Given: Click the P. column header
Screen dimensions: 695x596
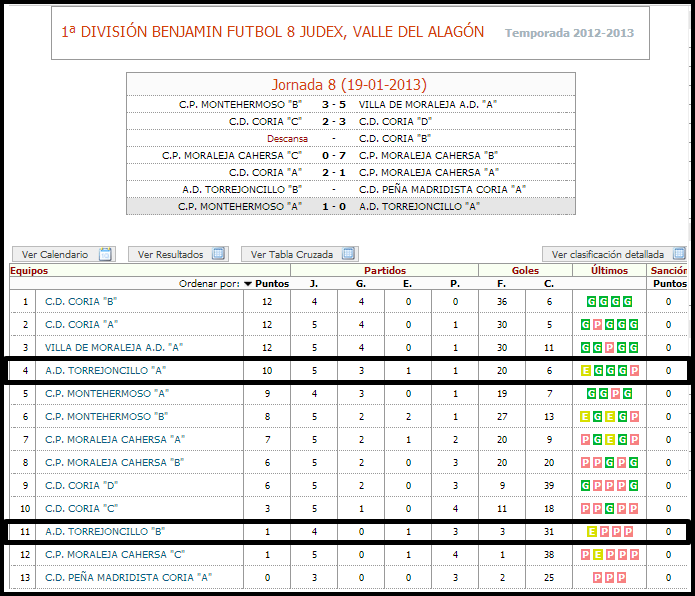Looking at the screenshot, I should [x=455, y=284].
